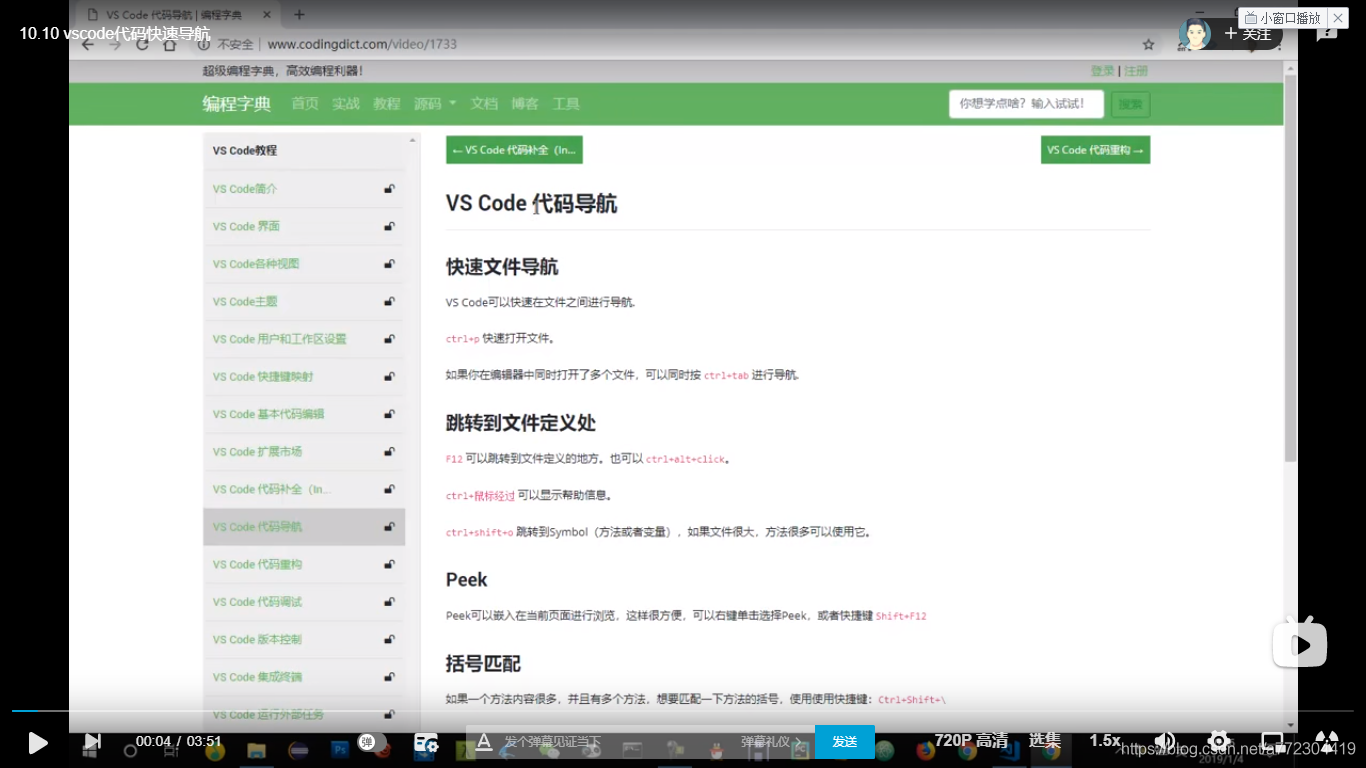This screenshot has height=768, width=1366.
Task: Send the danmaku with the 发送 button
Action: tap(845, 741)
